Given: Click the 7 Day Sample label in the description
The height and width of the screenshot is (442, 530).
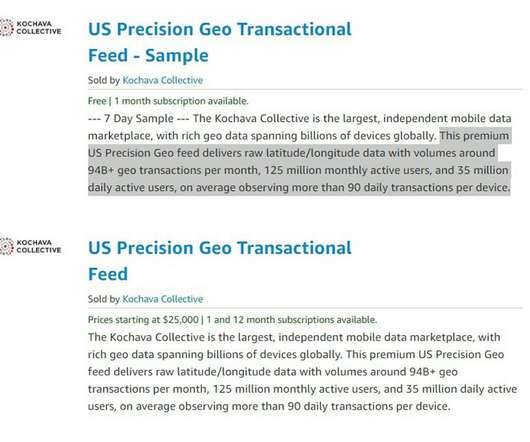Looking at the screenshot, I should 139,119.
